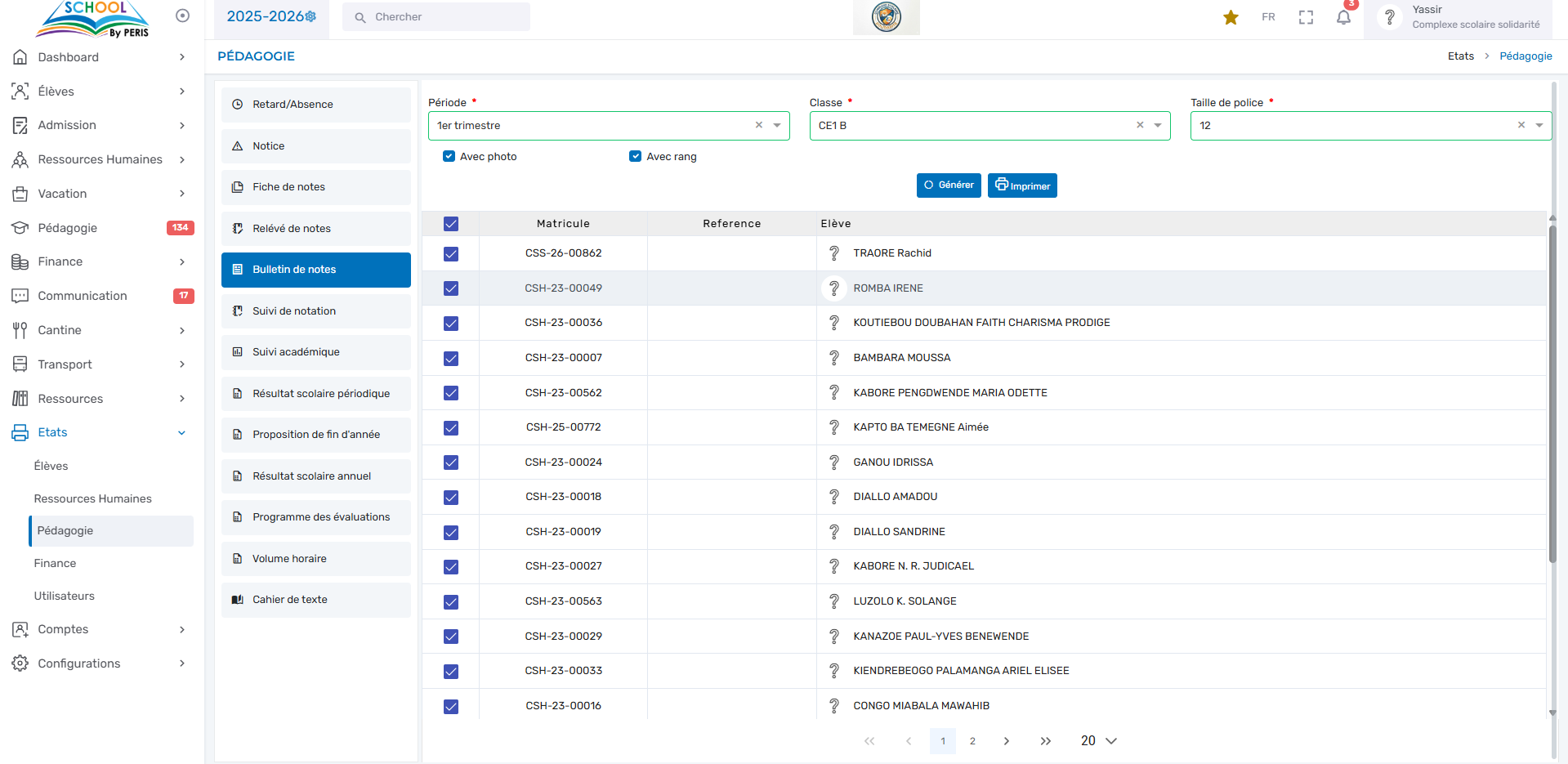Click the school crest logo in header
The height and width of the screenshot is (764, 1568).
pyautogui.click(x=886, y=17)
